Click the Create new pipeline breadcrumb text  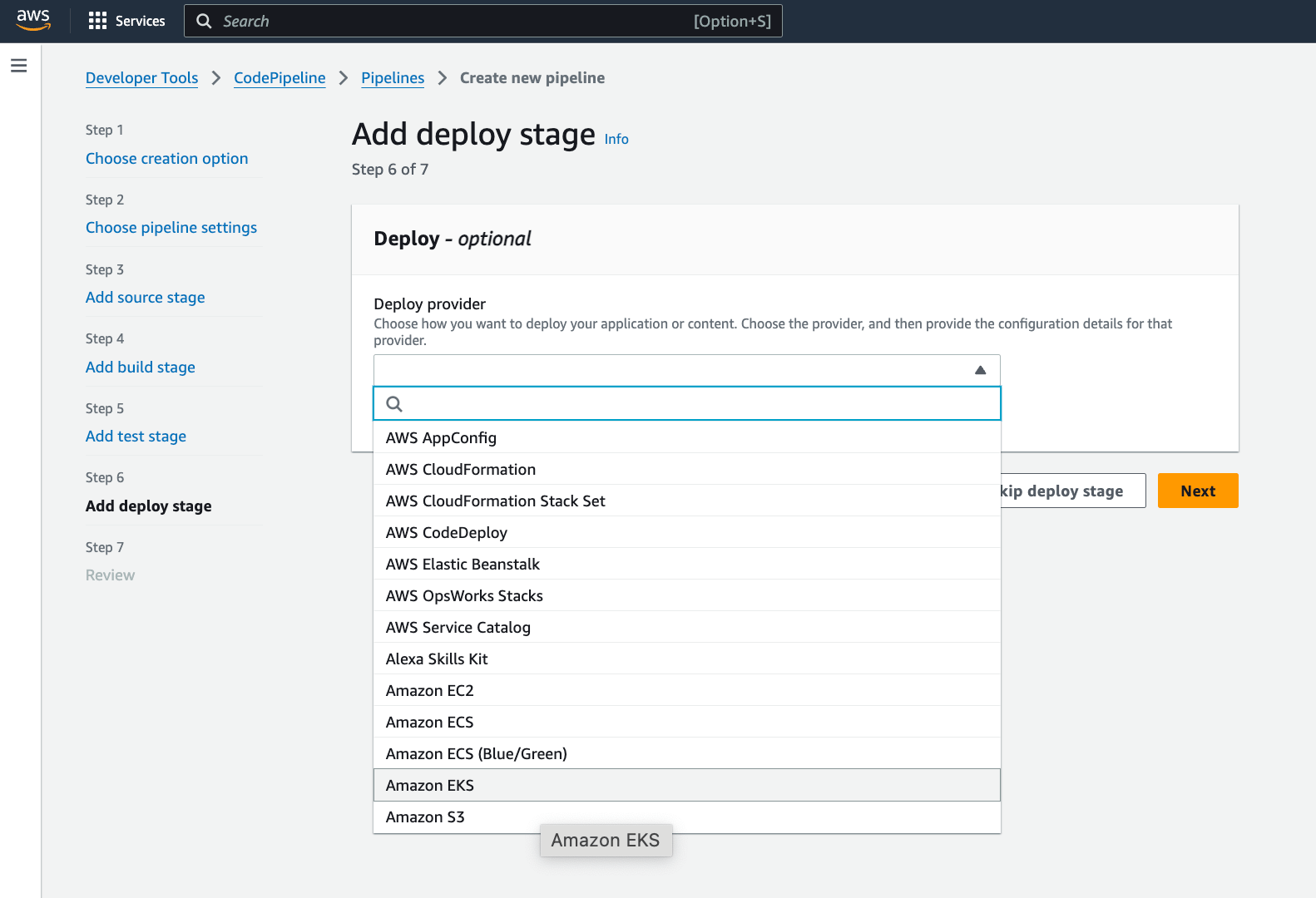click(x=532, y=77)
